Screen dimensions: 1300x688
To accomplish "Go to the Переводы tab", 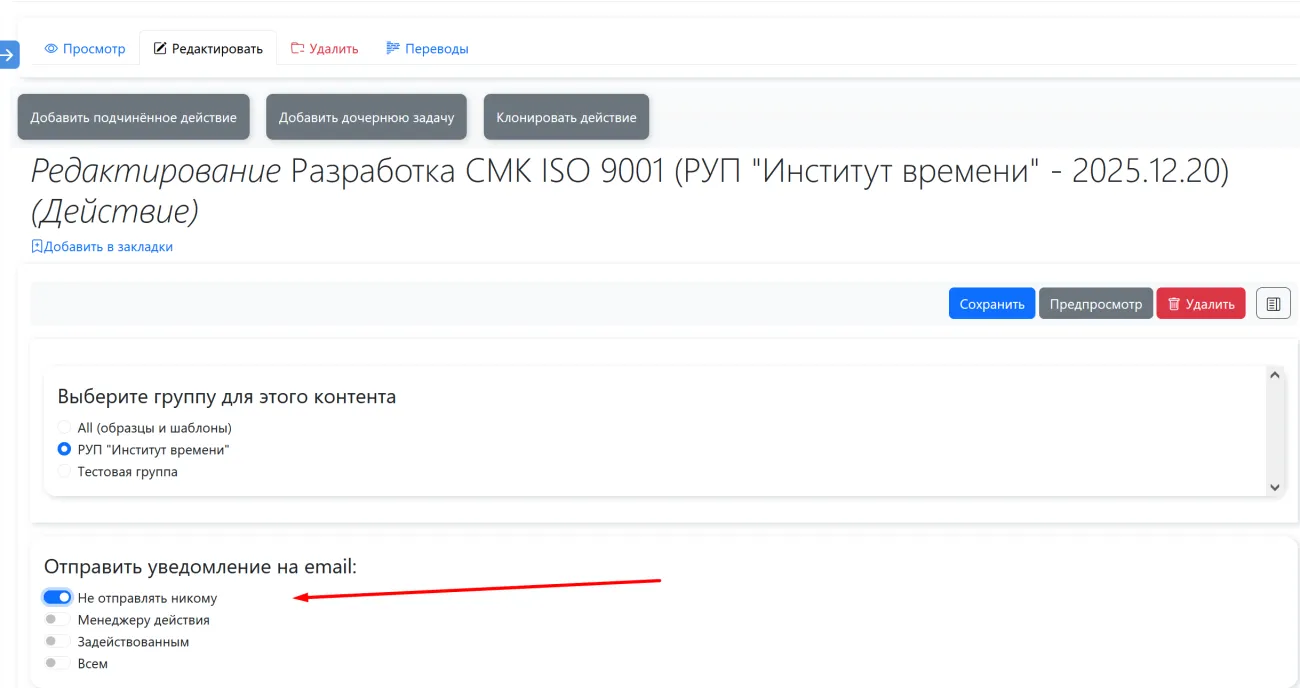I will tap(427, 48).
